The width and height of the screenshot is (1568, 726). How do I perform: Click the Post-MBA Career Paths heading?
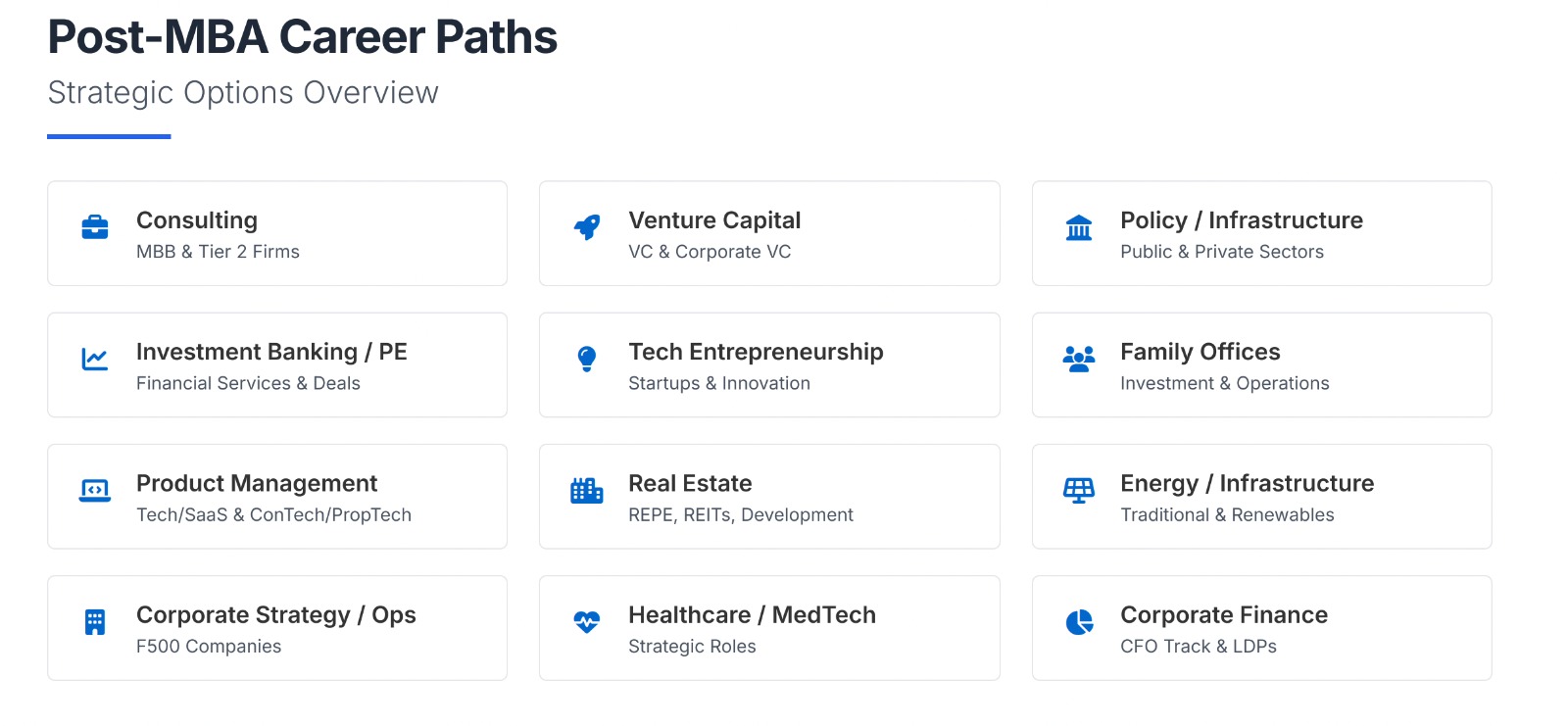point(303,37)
